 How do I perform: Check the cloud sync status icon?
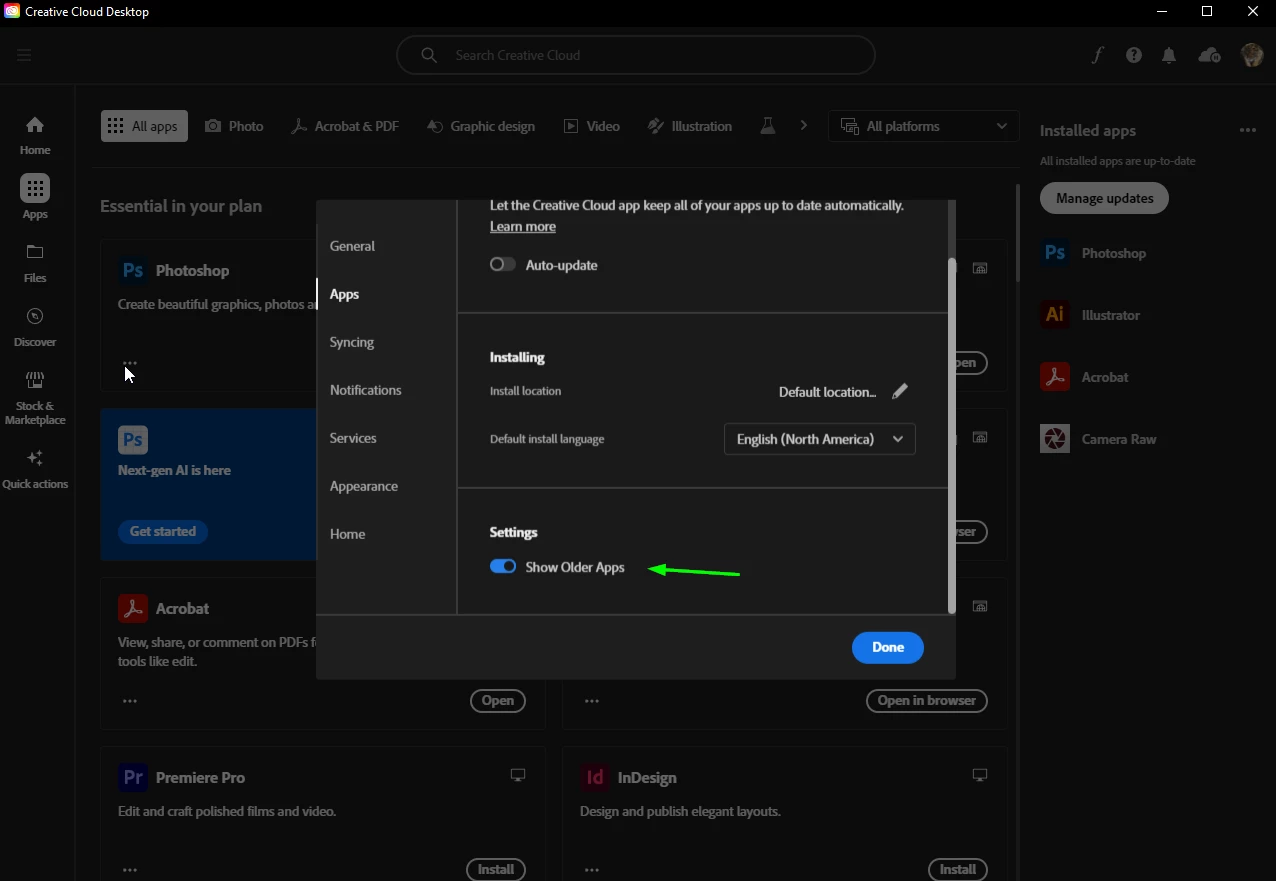(1208, 55)
